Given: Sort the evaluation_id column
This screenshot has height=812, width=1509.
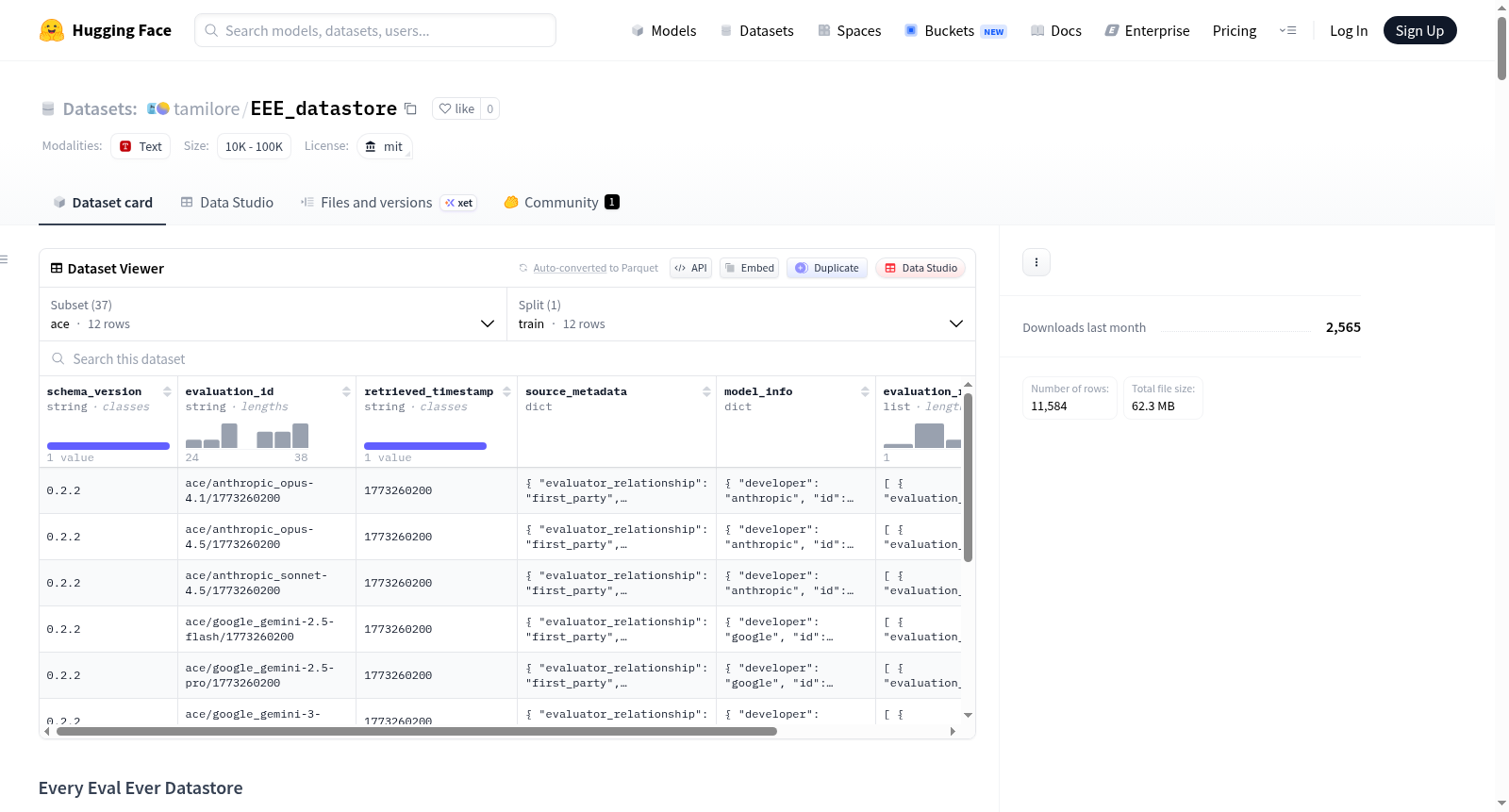Looking at the screenshot, I should [x=346, y=391].
